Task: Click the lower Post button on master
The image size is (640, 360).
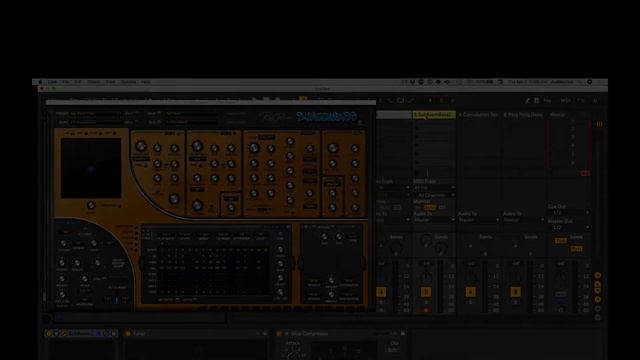Action: [x=577, y=249]
